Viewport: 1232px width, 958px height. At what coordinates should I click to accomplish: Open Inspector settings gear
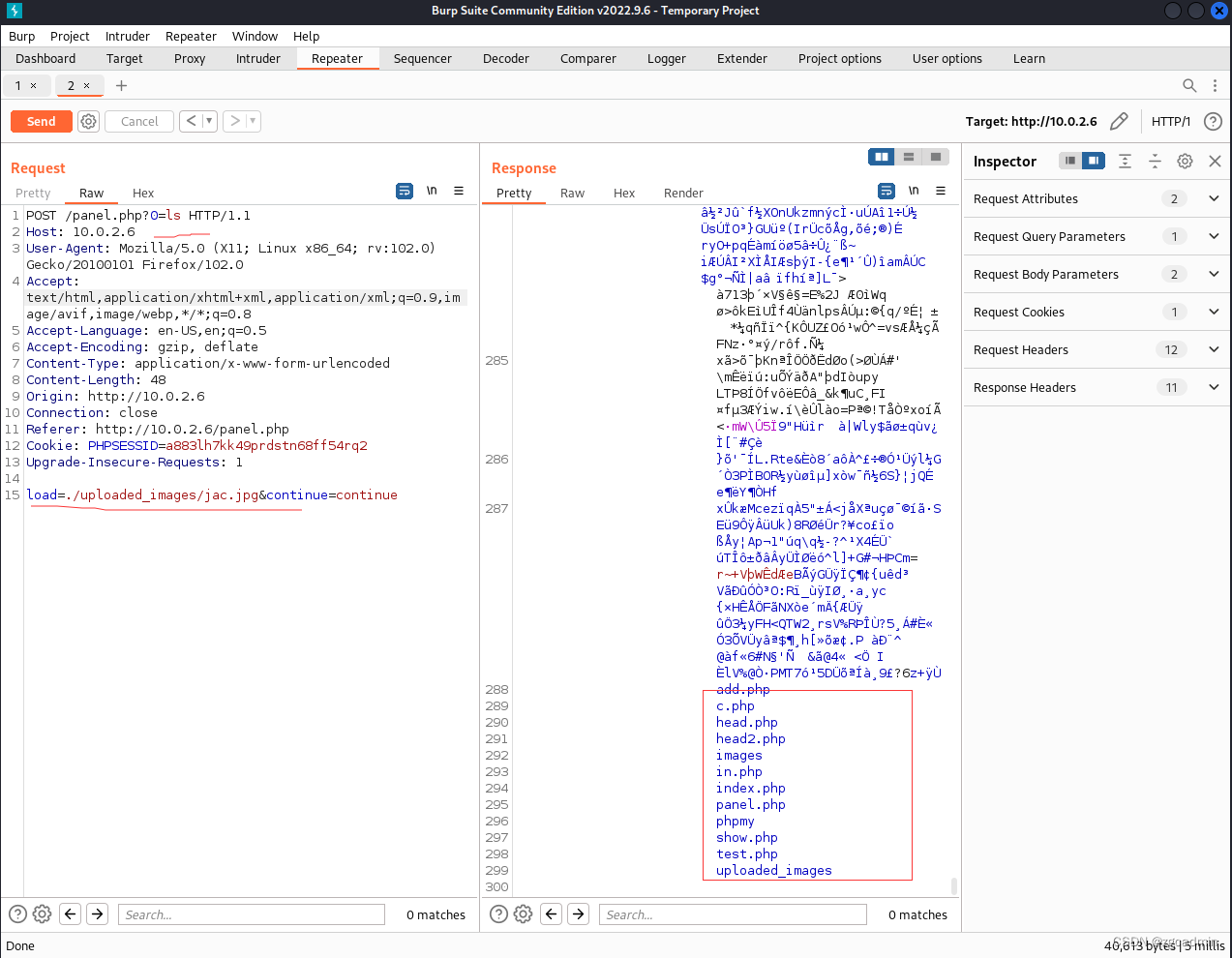pos(1185,161)
